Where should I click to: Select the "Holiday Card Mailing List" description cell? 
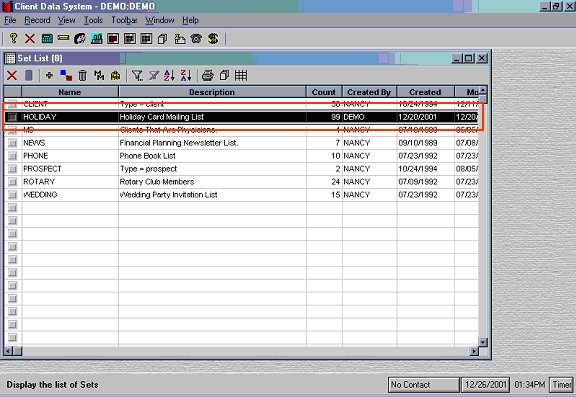tap(212, 117)
